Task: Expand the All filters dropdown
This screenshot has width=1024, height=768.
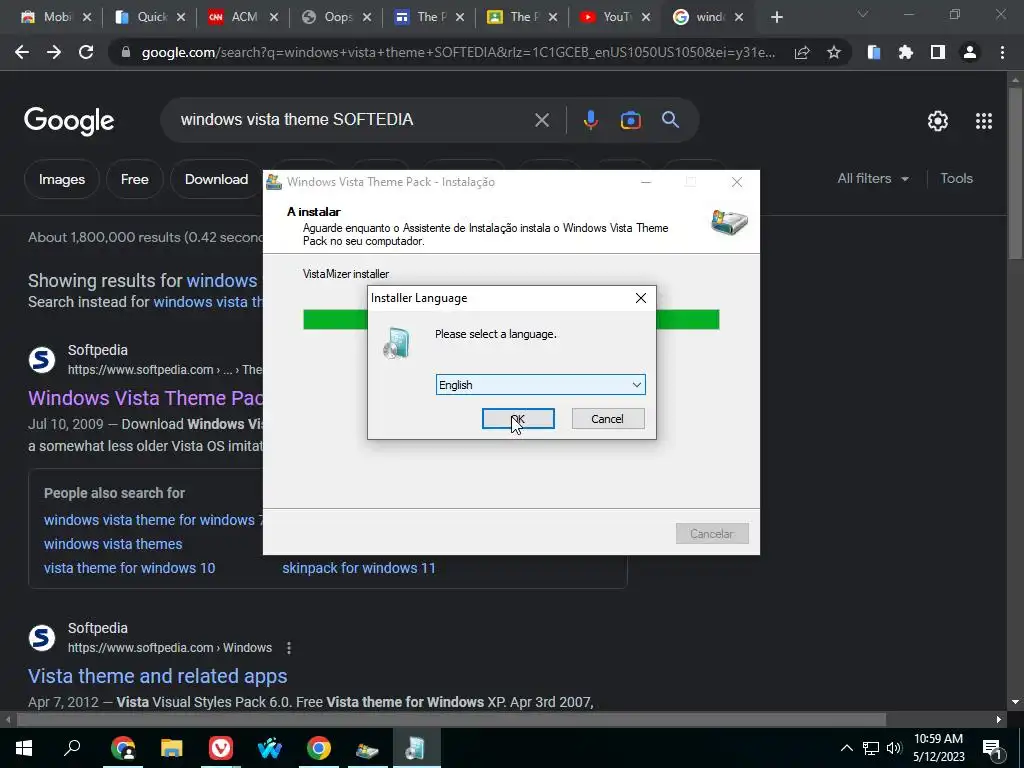Action: 873,178
